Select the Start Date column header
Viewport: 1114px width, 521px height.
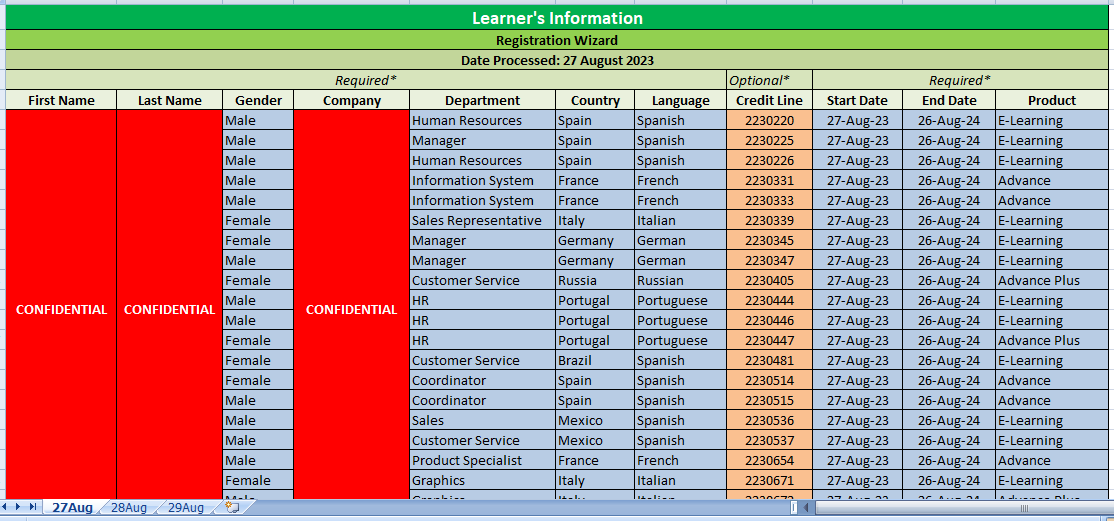coord(858,100)
